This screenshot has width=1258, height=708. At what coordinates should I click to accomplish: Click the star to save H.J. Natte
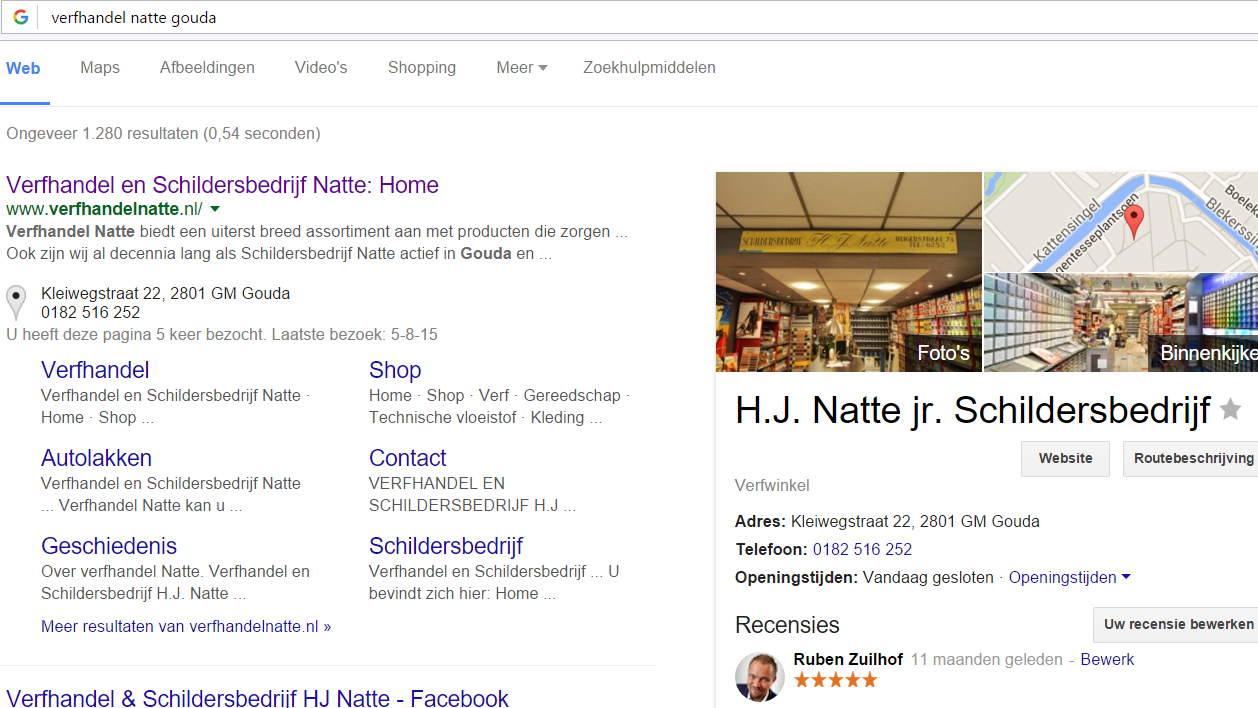click(1231, 410)
